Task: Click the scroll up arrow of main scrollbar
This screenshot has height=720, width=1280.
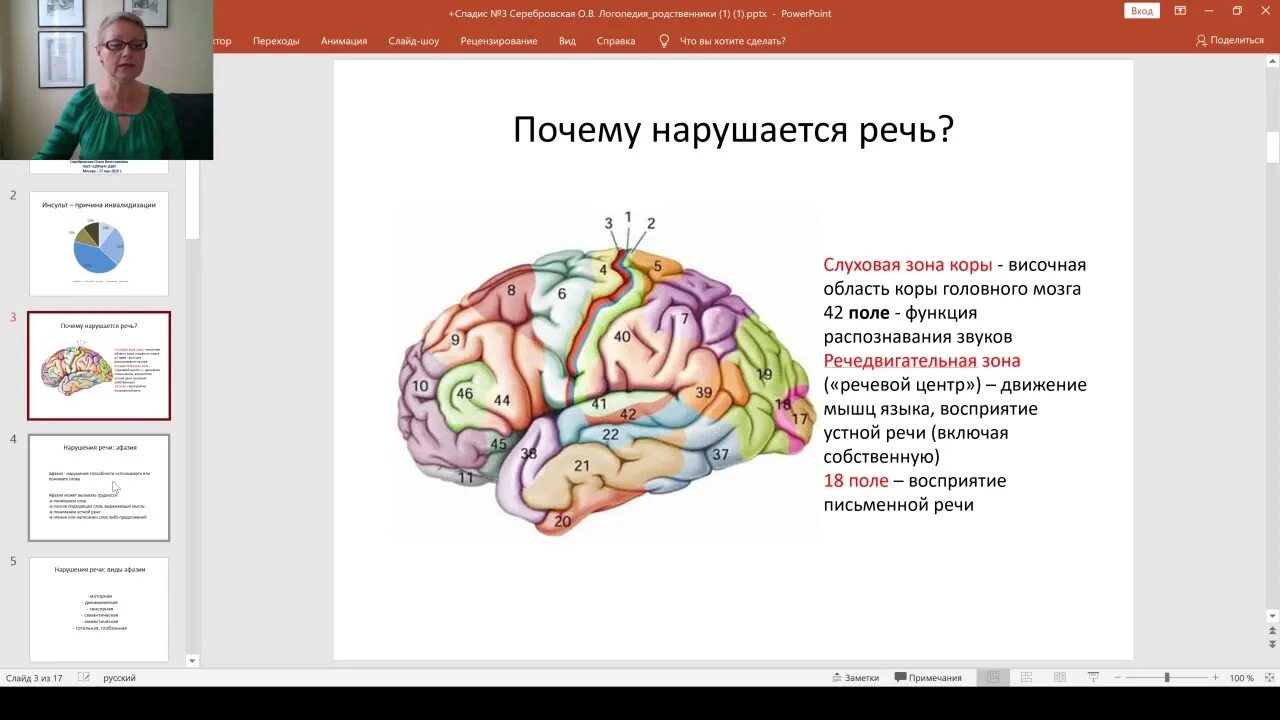Action: tap(1272, 60)
